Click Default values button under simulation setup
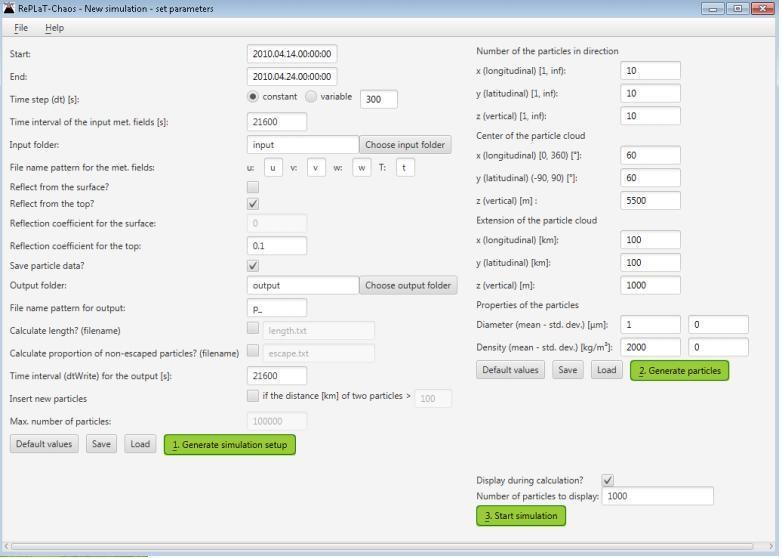Image resolution: width=782 pixels, height=558 pixels. coord(44,444)
